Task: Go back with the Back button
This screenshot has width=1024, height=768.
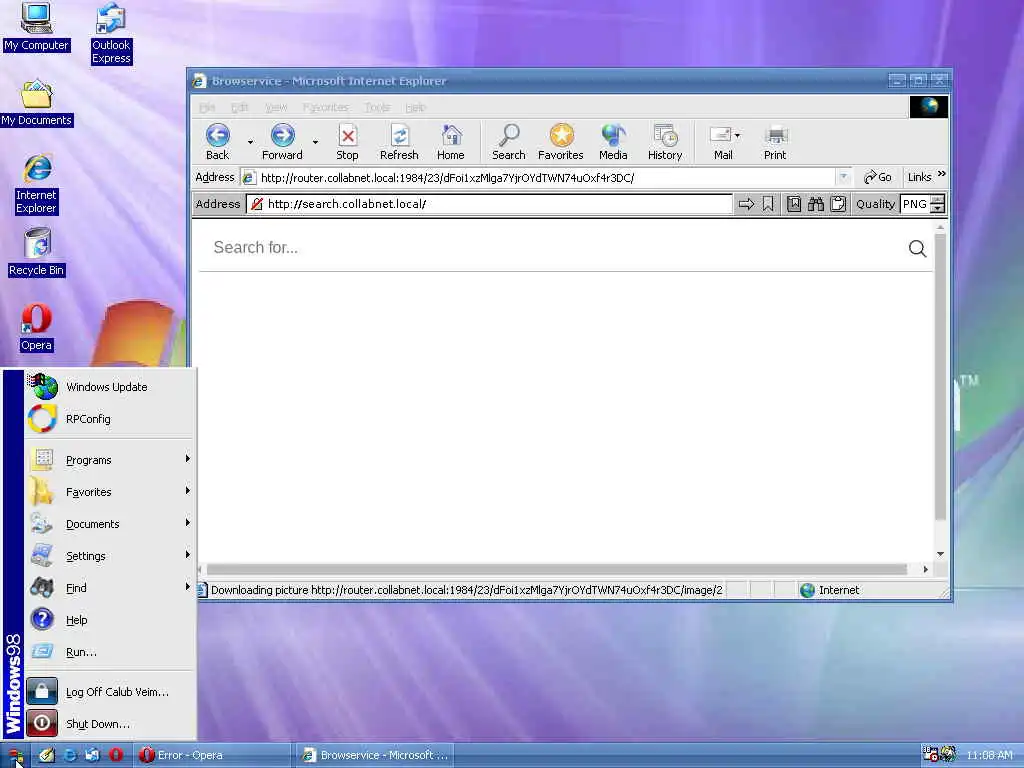Action: coord(217,141)
